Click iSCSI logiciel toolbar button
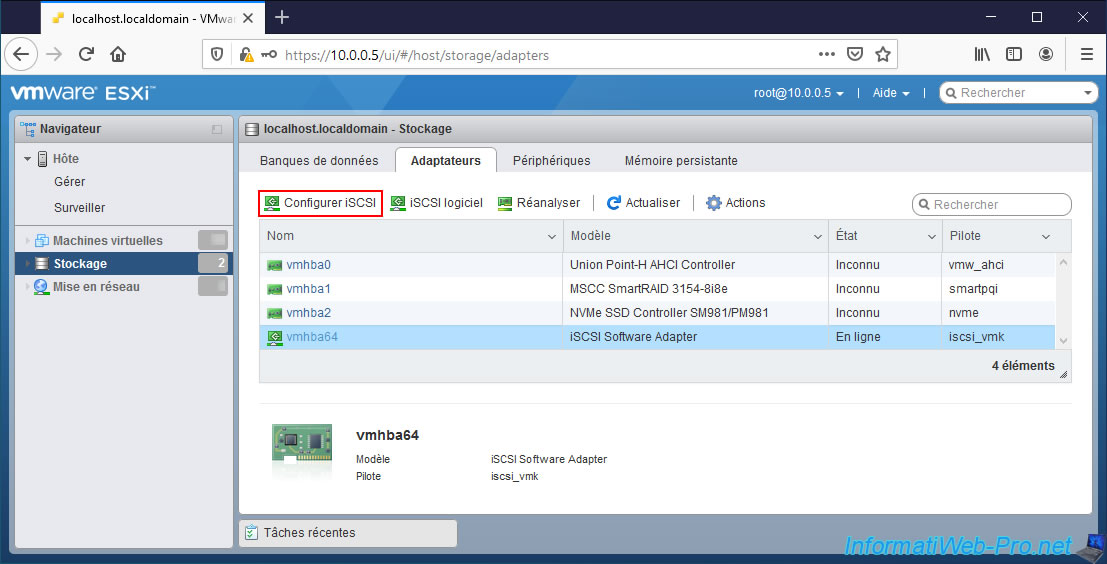Viewport: 1107px width, 564px height. [x=437, y=203]
